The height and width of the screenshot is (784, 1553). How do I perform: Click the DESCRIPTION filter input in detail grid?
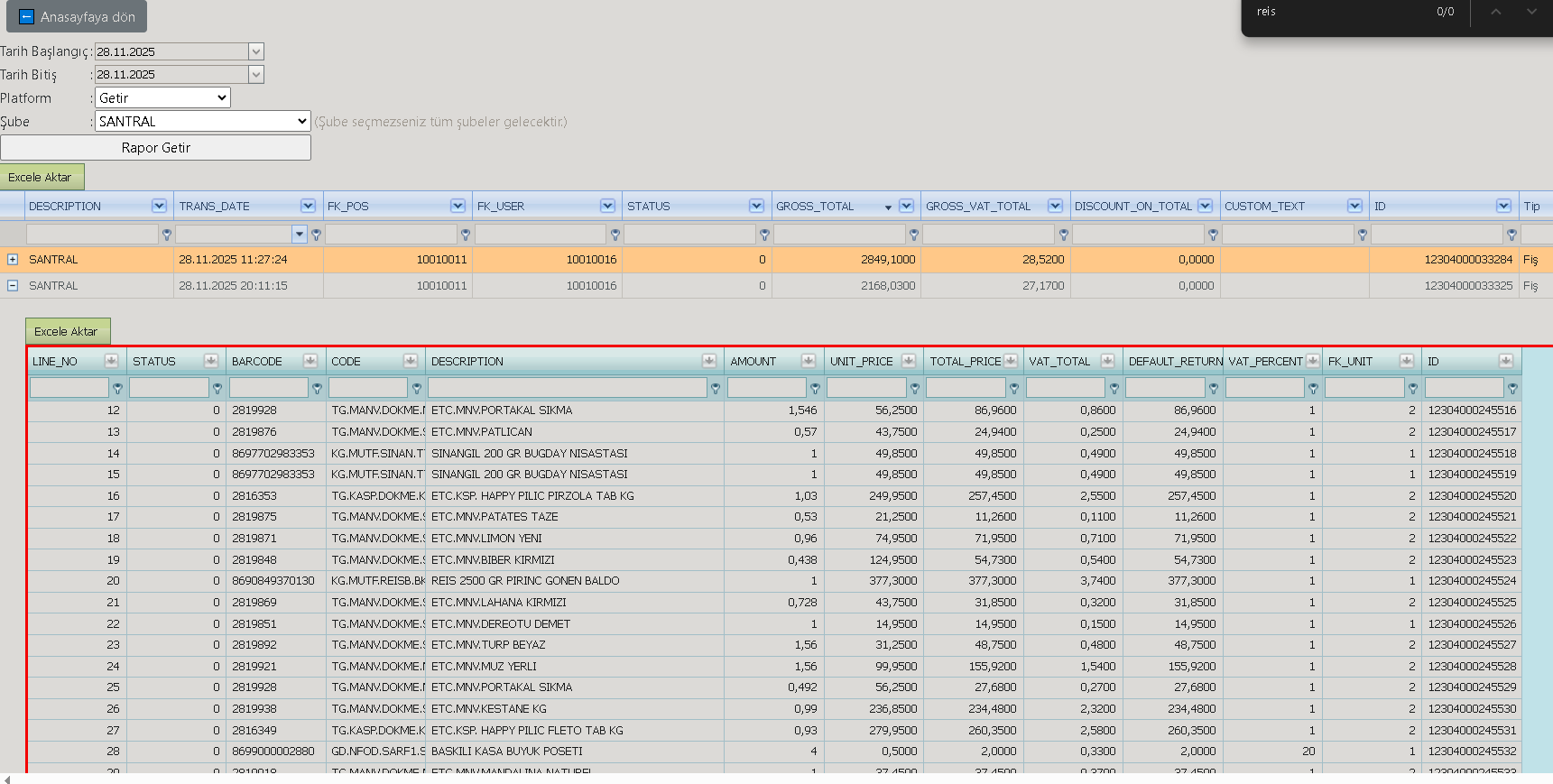point(568,387)
